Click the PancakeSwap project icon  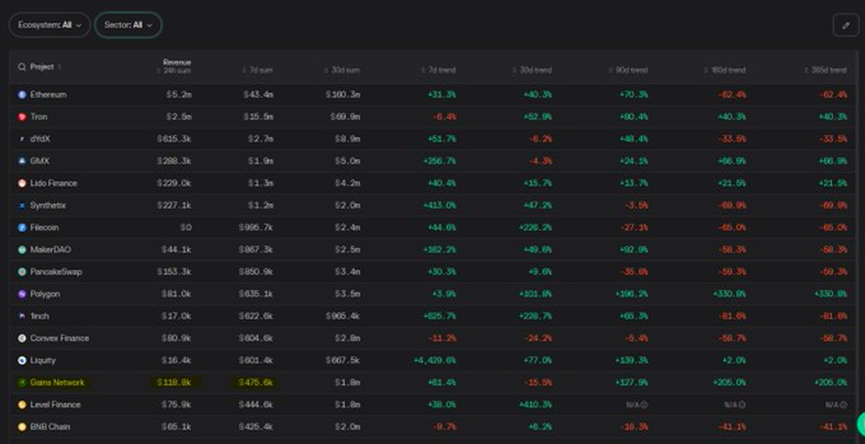(x=22, y=272)
